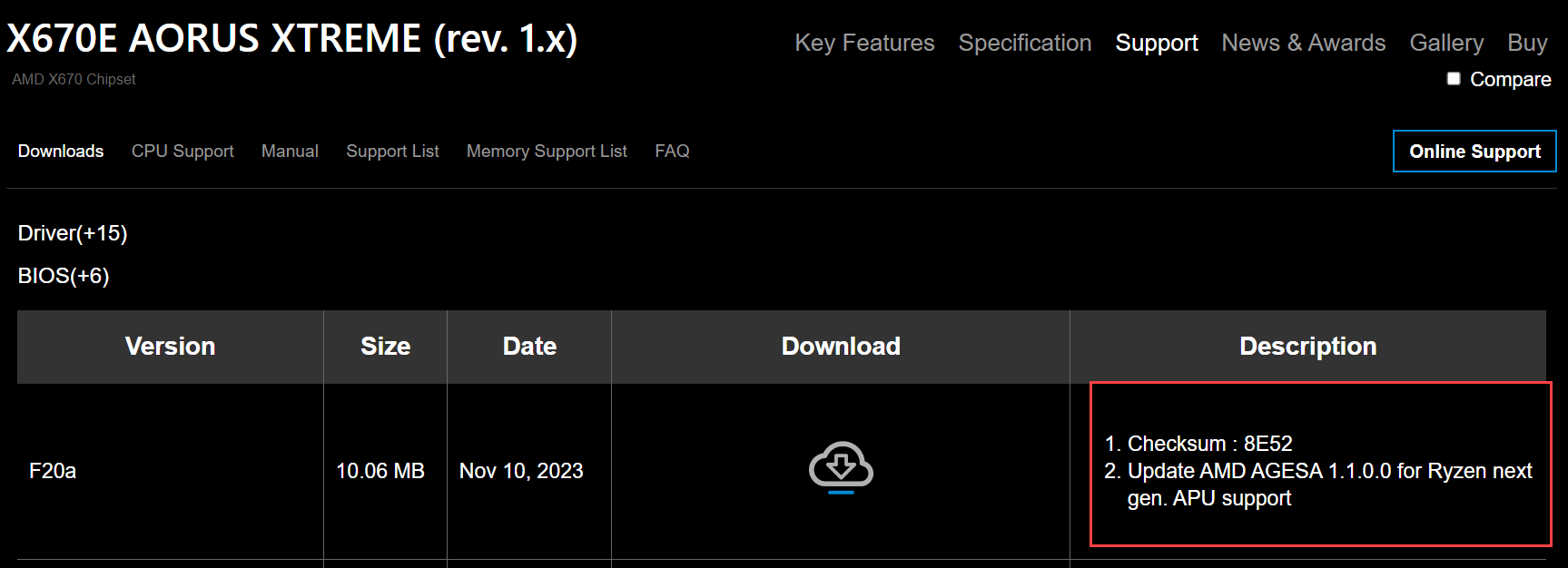Click the Online Support button

coord(1474,152)
